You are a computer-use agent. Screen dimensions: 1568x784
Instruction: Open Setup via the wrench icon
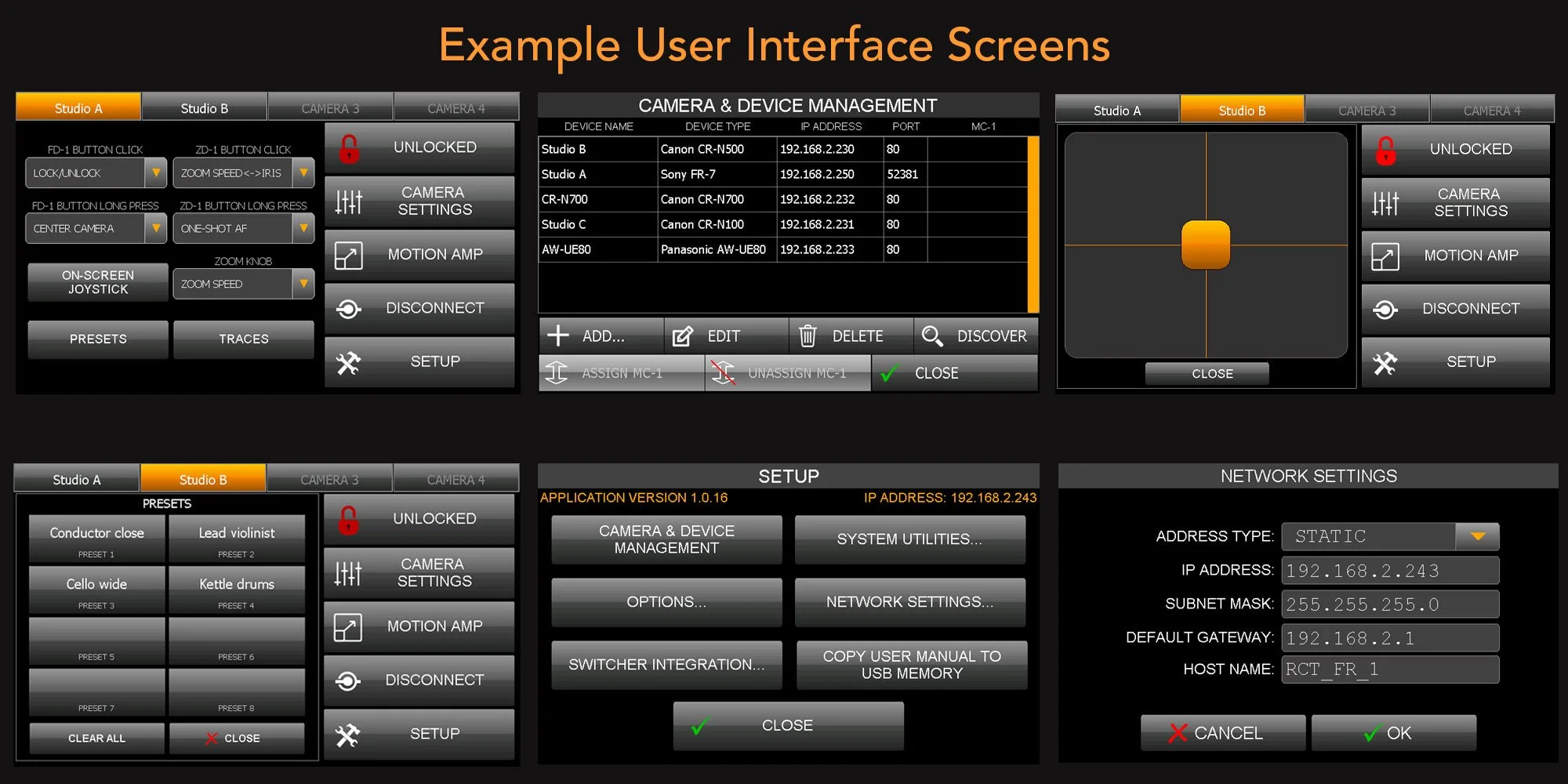pyautogui.click(x=347, y=361)
